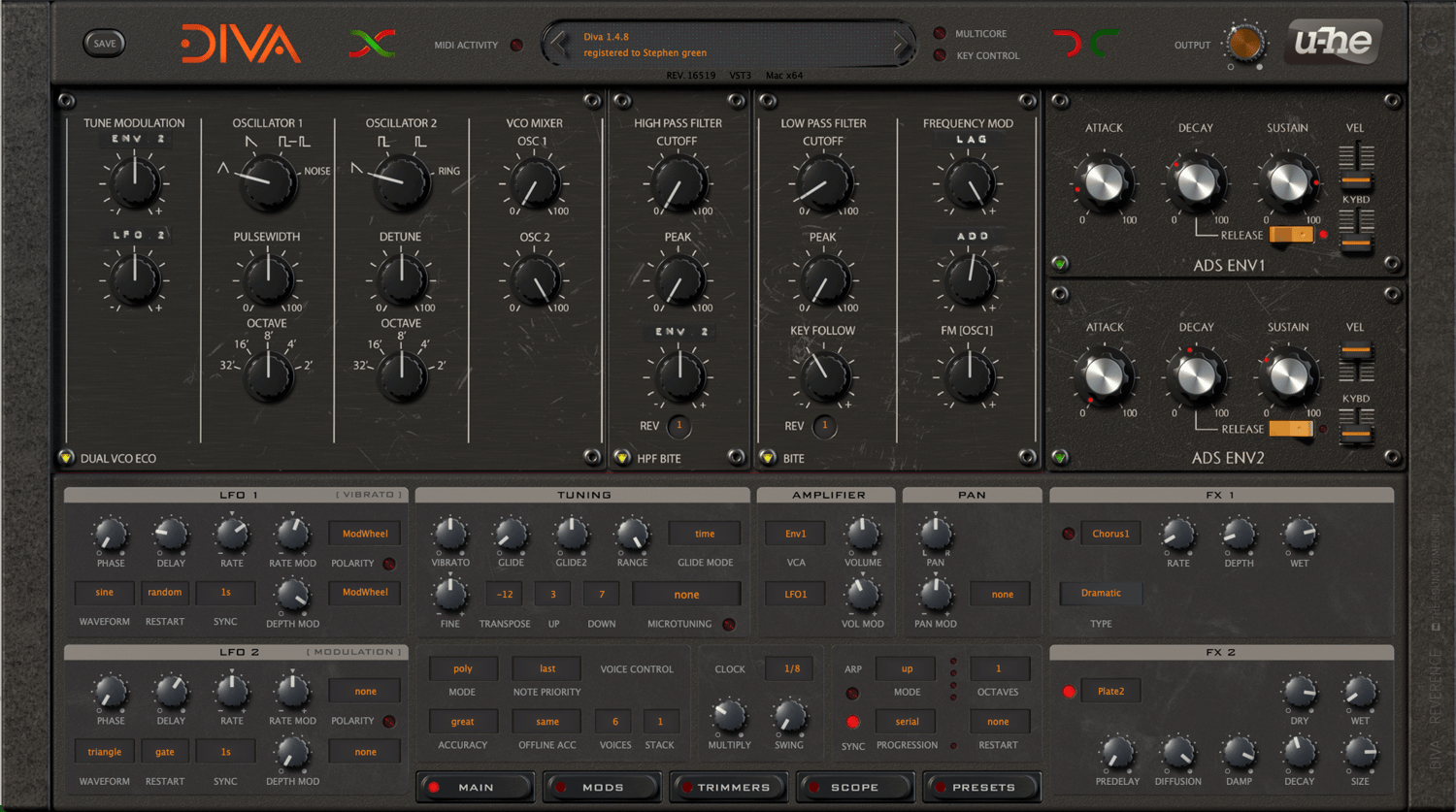Toggle the Microtuning LED
1456x812 pixels.
coord(729,625)
